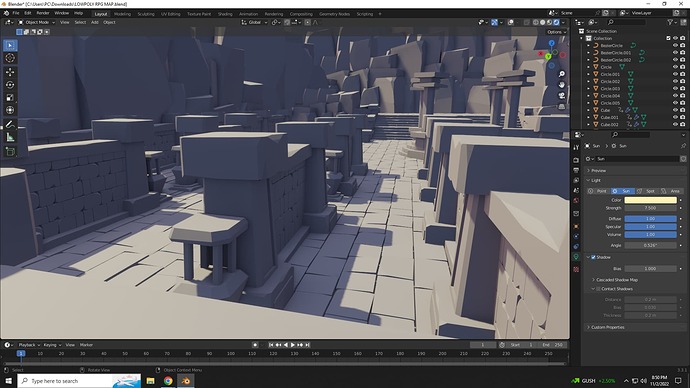
Task: Open the outliner filter dropdown
Action: [x=672, y=22]
